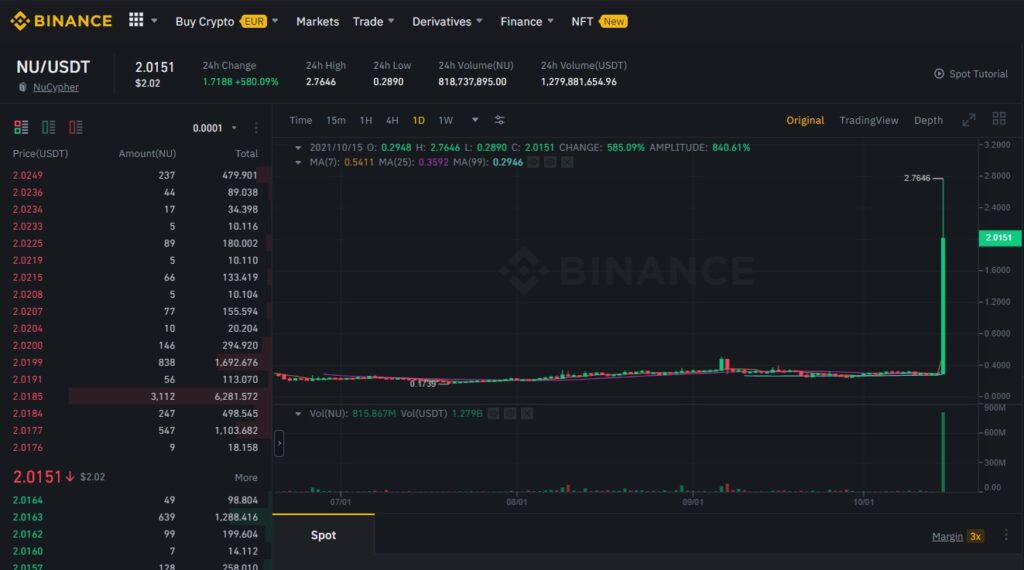Viewport: 1024px width, 570px height.
Task: Click the down arrow next to price 2.0151
Action: 70,477
